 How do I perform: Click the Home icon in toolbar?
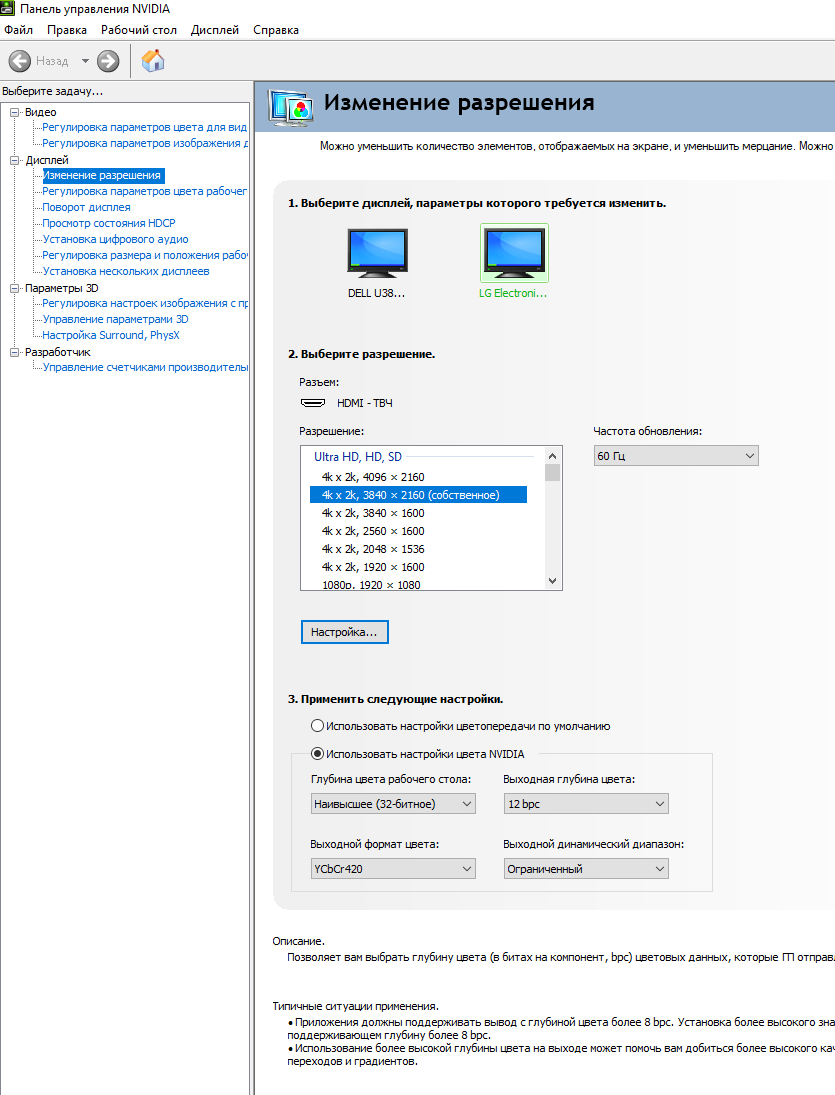coord(153,61)
